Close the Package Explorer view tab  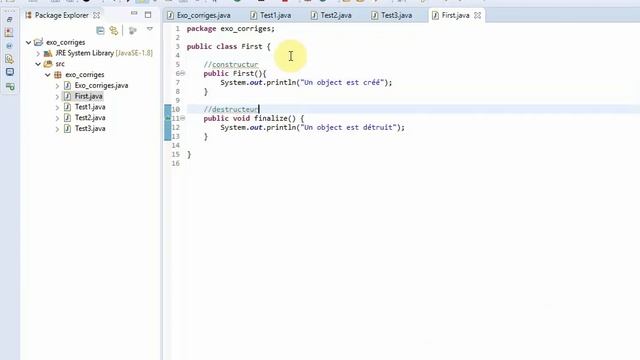(96, 15)
